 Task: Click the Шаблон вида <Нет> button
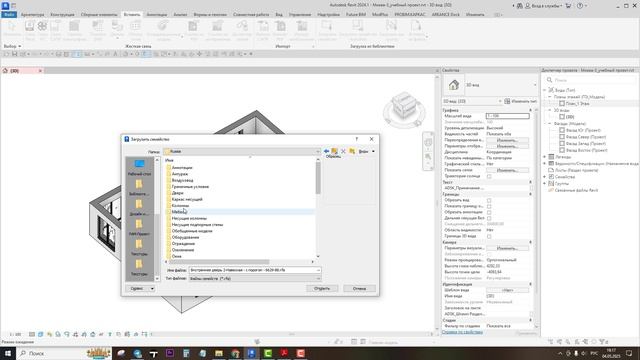pos(507,290)
